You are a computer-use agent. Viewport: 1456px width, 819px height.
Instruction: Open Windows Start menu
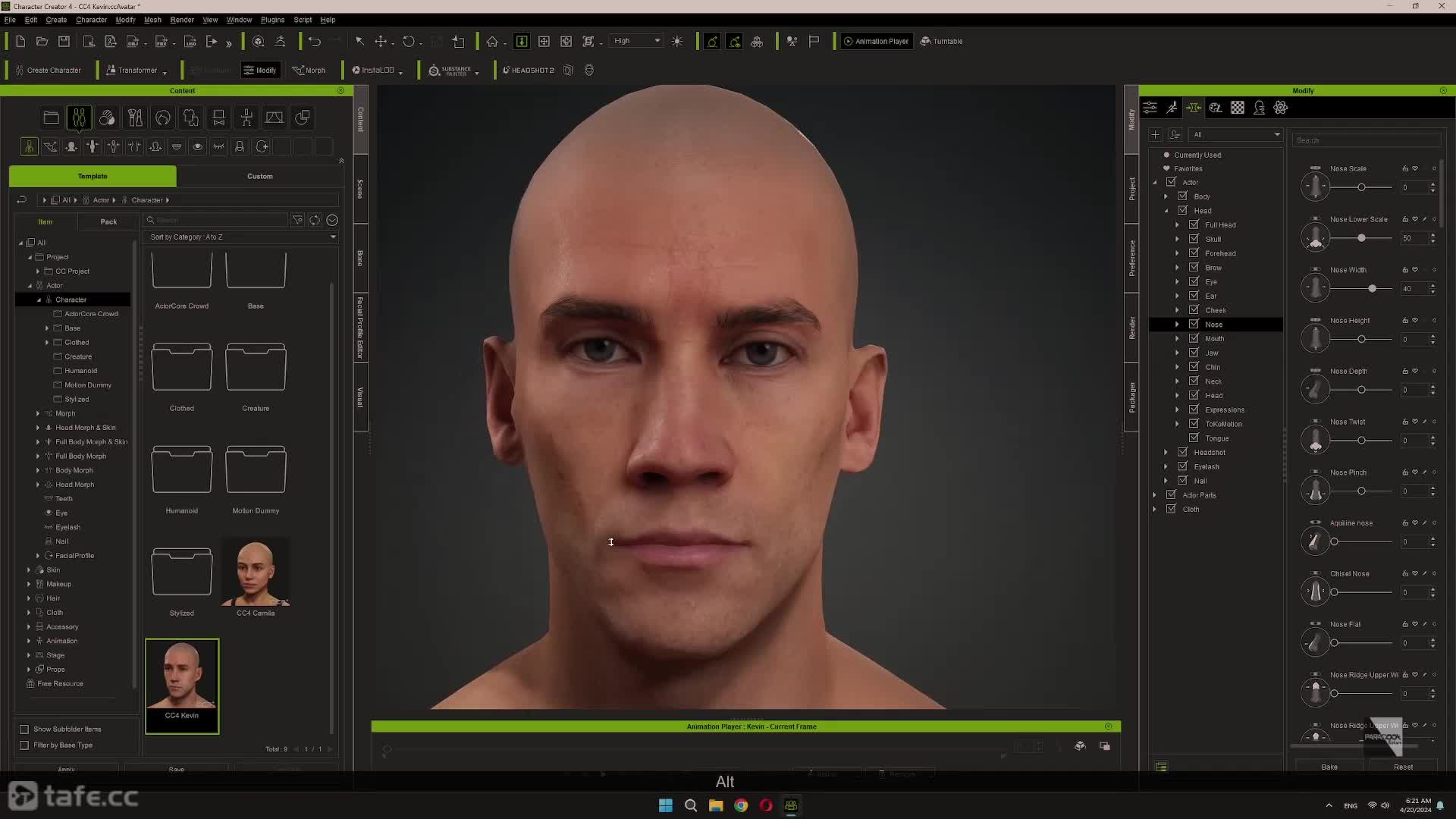[666, 805]
